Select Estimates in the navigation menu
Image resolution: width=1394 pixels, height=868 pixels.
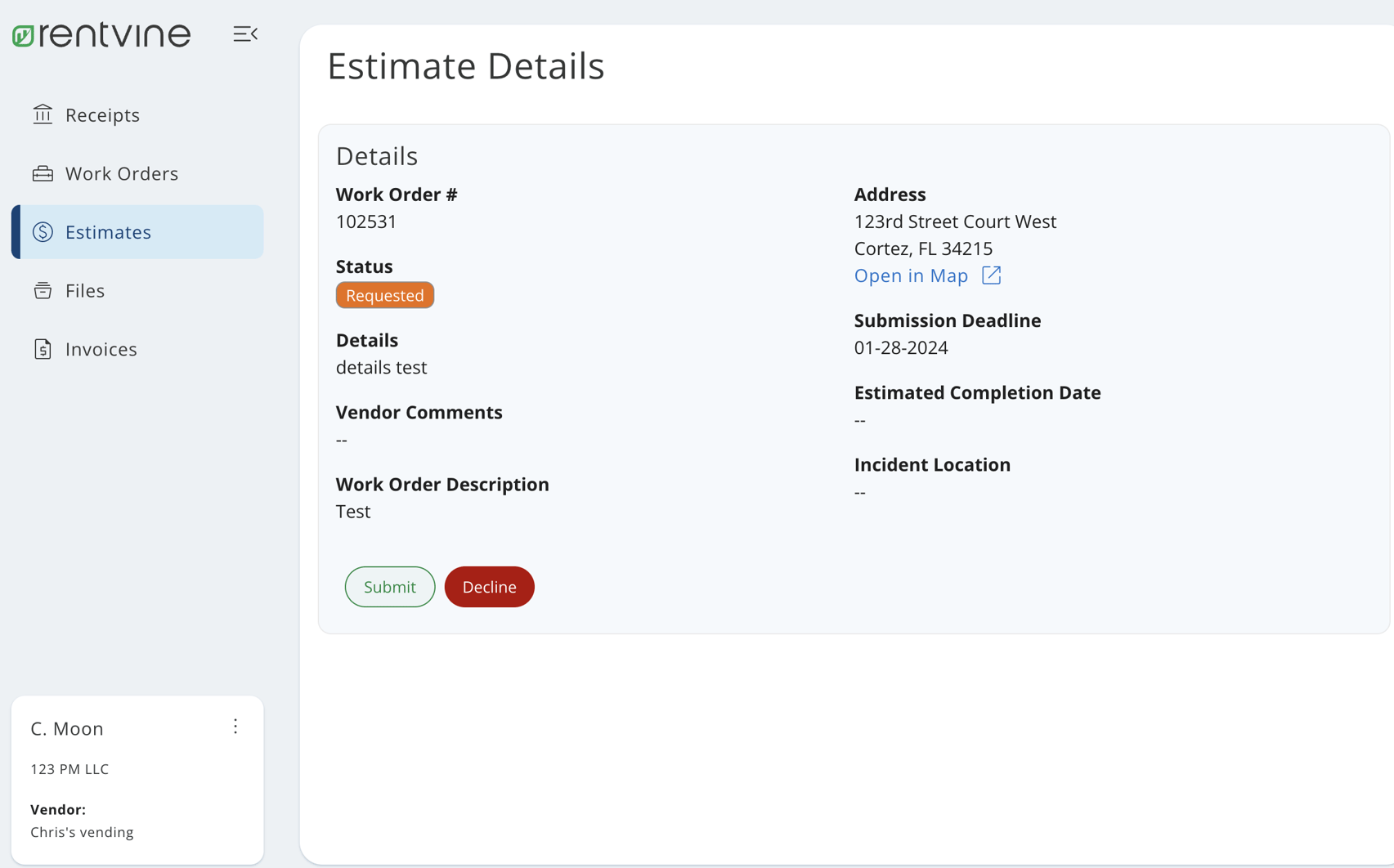(x=108, y=232)
